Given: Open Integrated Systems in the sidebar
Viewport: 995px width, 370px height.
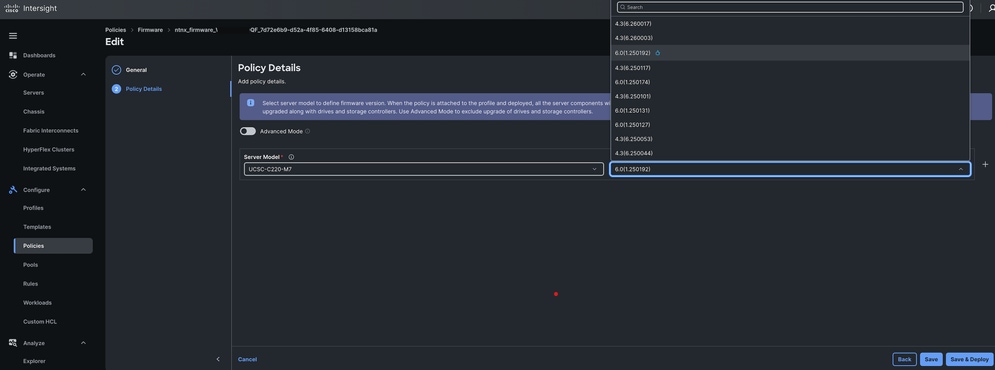Looking at the screenshot, I should pos(49,169).
